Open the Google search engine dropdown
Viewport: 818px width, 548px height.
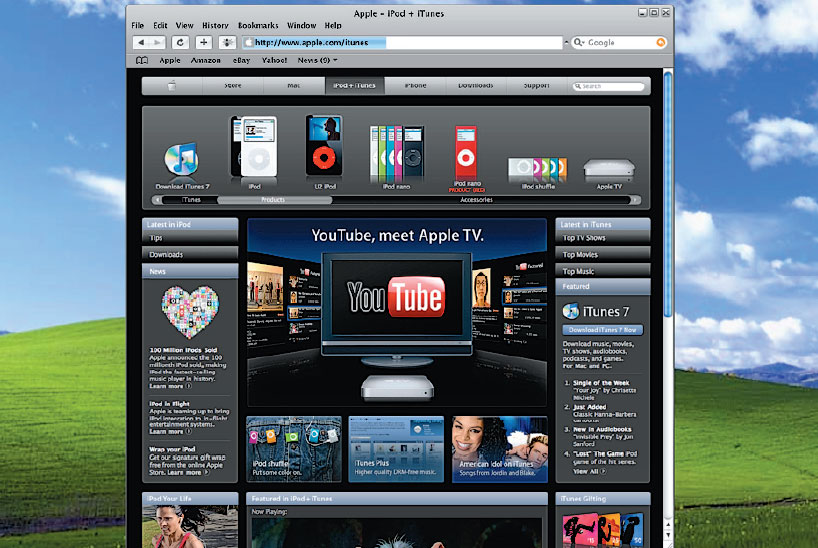(x=579, y=42)
